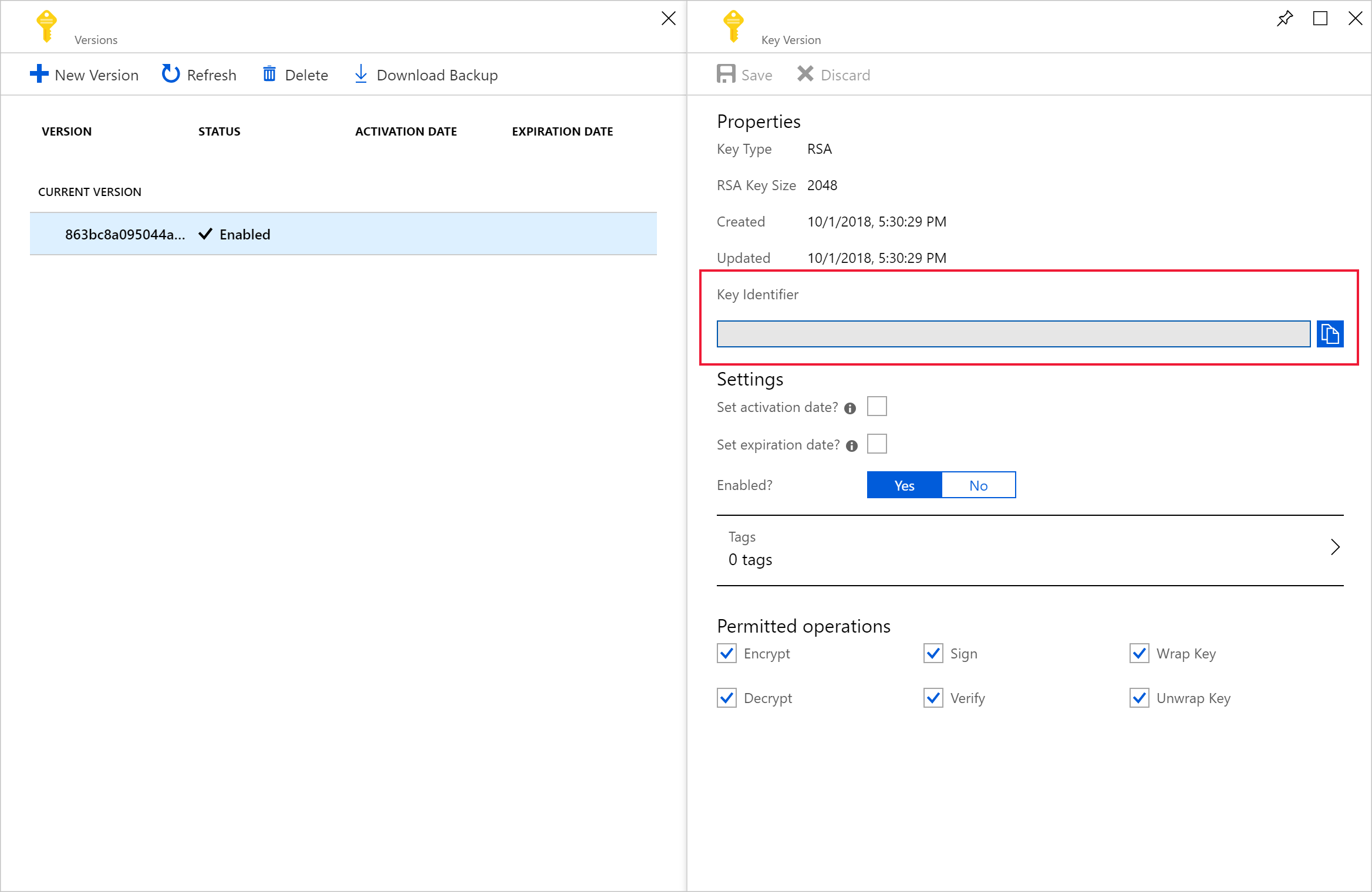Screen dimensions: 1372x892
Task: Toggle the Set activation date checkbox
Action: click(x=878, y=406)
